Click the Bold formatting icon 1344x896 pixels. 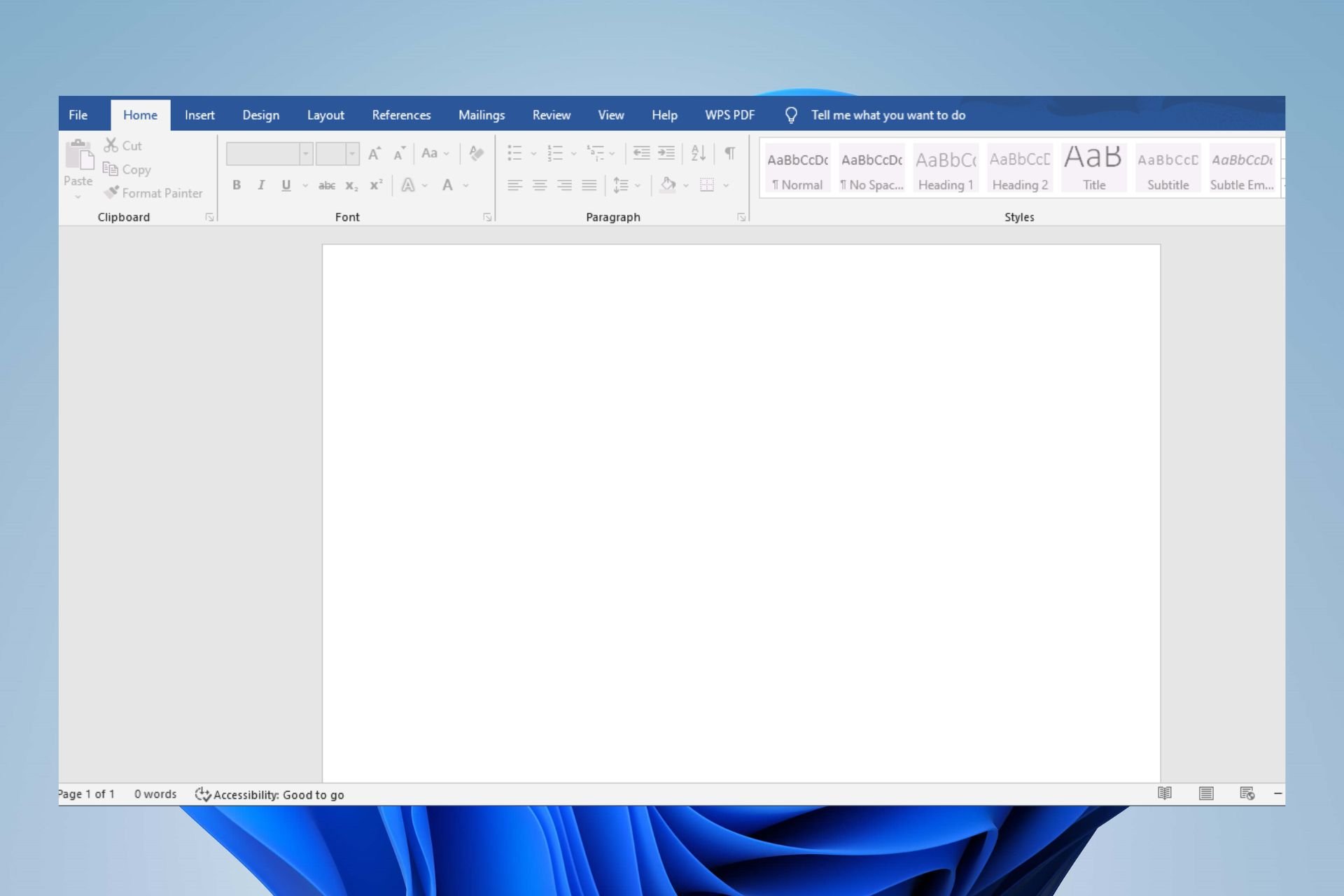click(236, 185)
